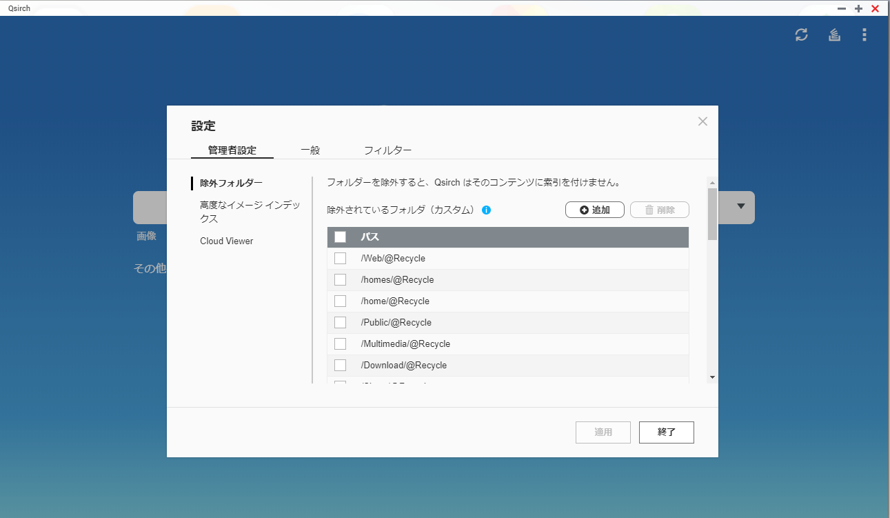The height and width of the screenshot is (518, 890).
Task: Open the resource monitor stack icon
Action: tap(834, 35)
